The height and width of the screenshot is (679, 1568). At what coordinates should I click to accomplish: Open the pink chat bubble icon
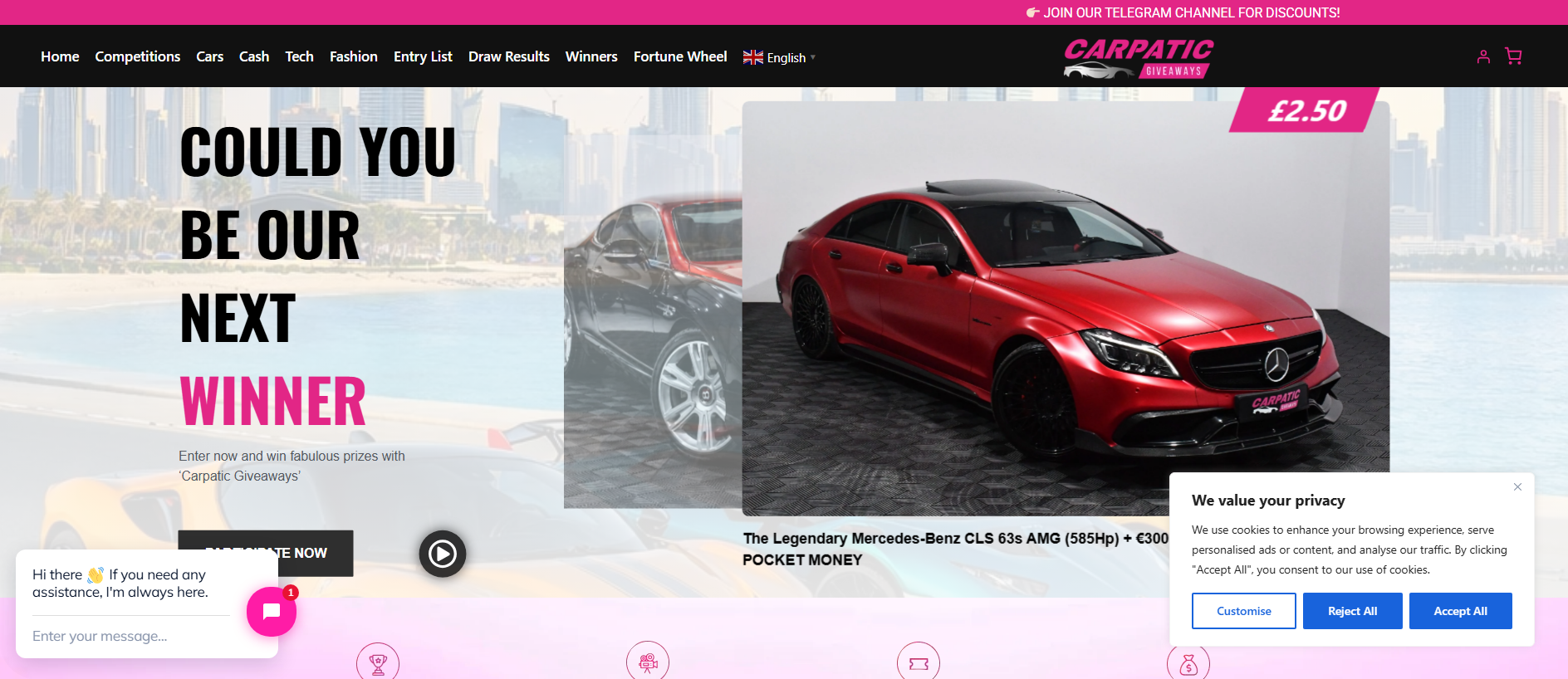click(272, 612)
